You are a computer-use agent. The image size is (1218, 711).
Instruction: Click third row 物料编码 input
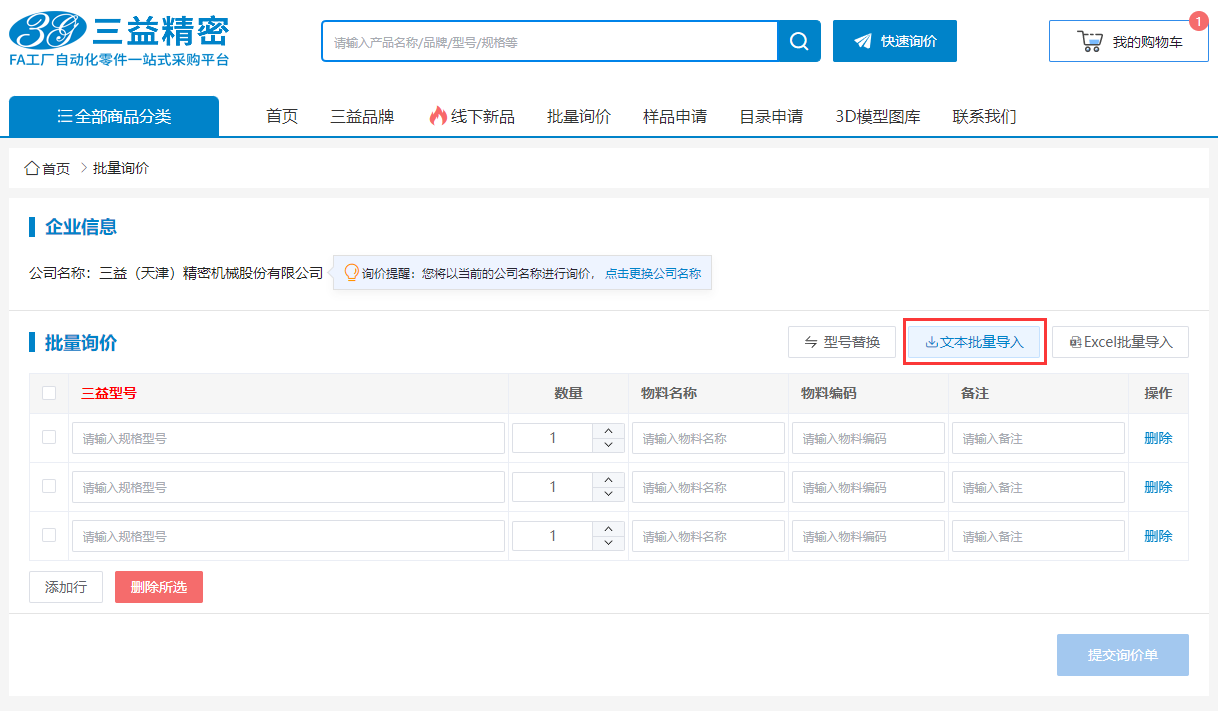pyautogui.click(x=868, y=536)
